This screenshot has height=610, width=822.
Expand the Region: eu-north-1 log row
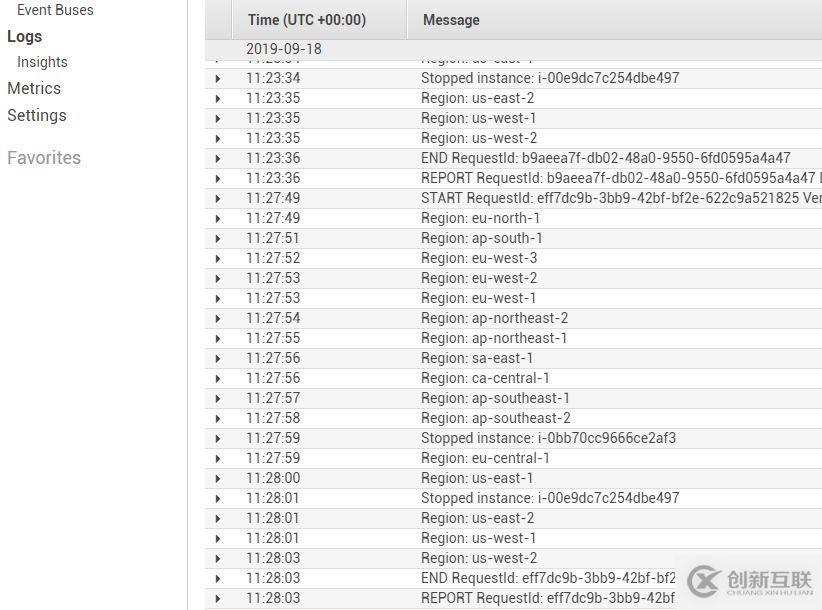[x=218, y=219]
